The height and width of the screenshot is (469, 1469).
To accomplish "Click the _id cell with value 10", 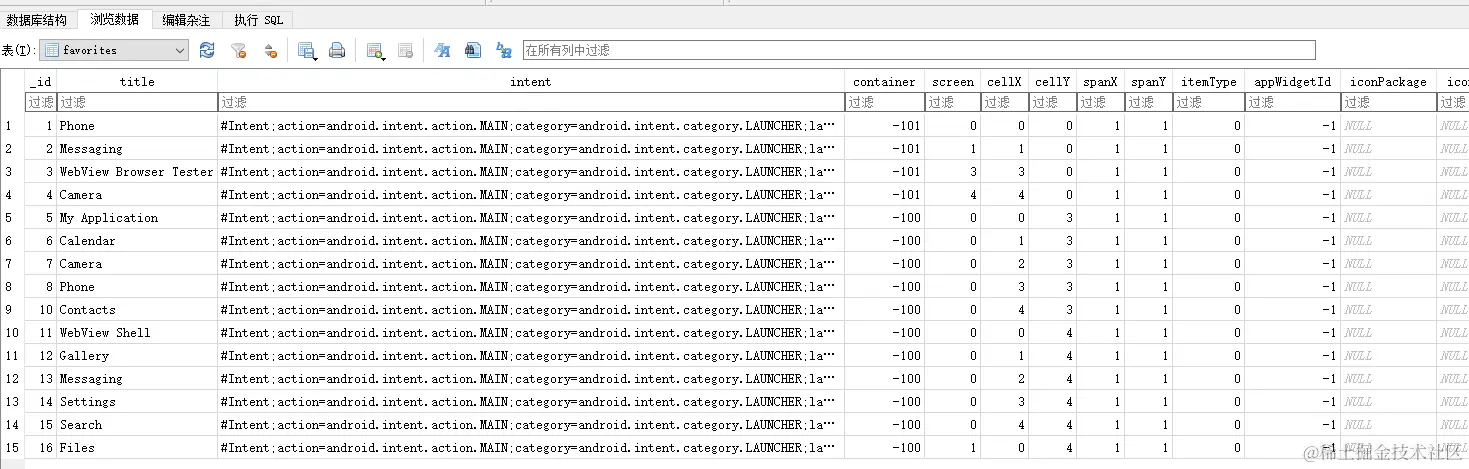I will (x=41, y=310).
